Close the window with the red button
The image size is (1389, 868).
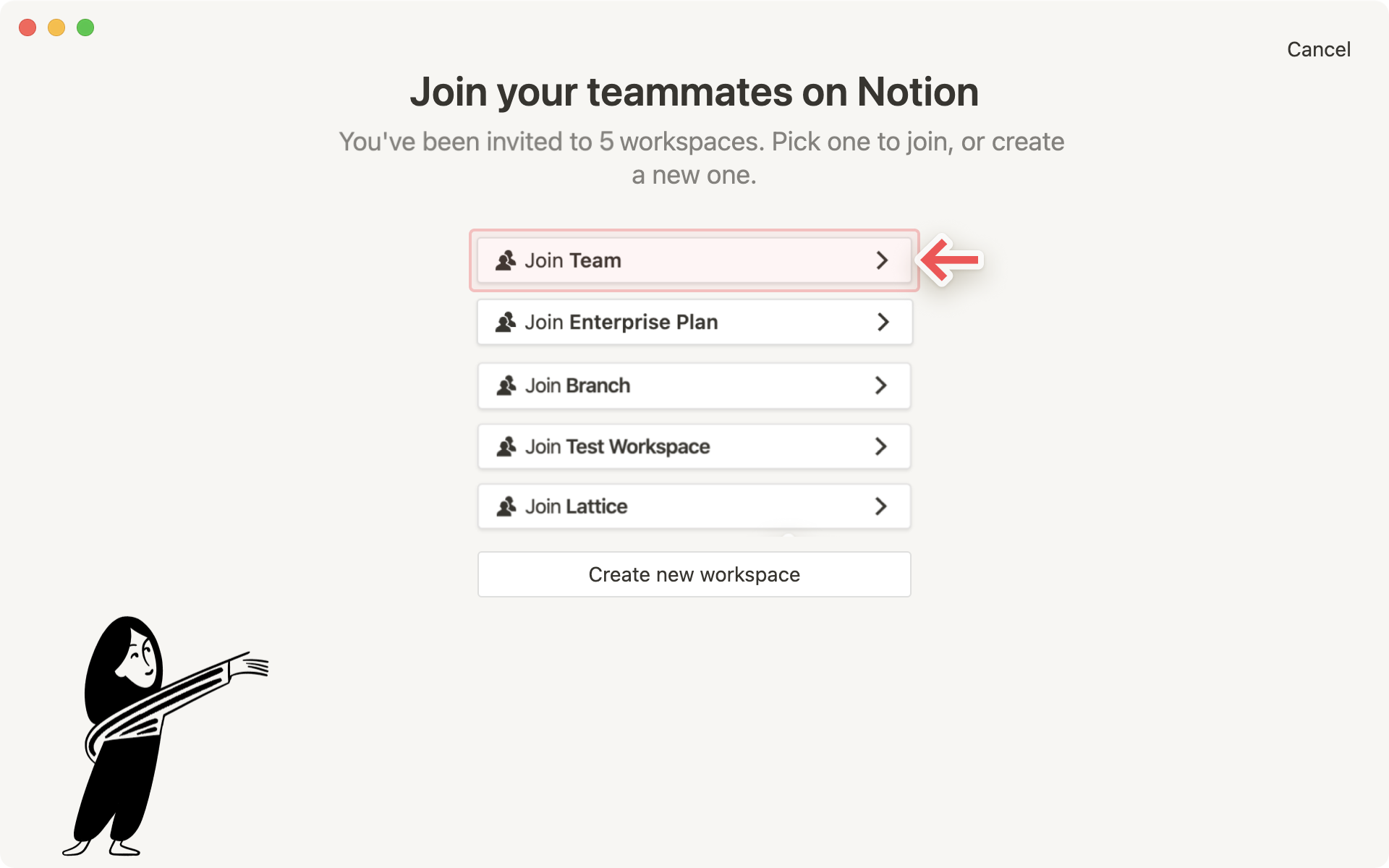27,27
